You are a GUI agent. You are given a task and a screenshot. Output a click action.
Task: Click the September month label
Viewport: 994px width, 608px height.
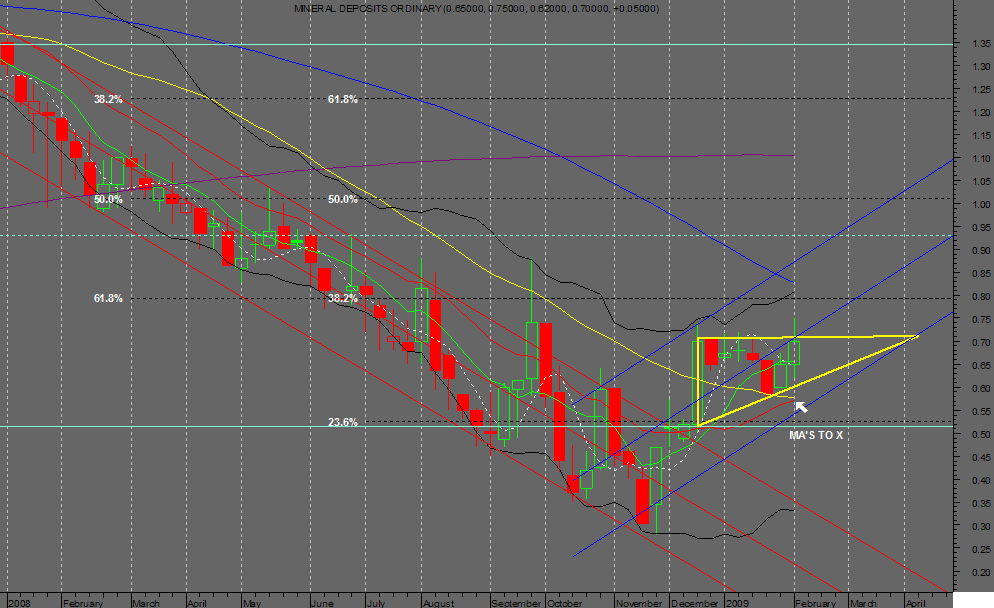(x=517, y=603)
